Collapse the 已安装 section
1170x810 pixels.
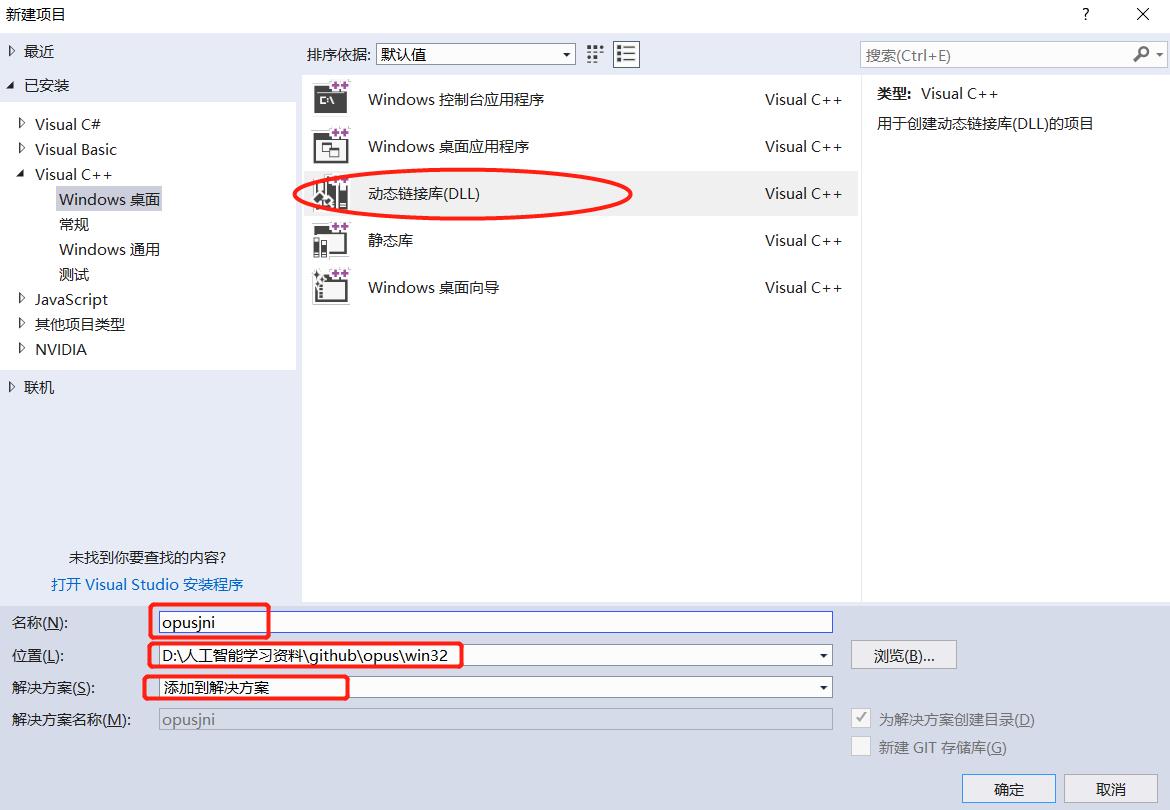[x=11, y=86]
